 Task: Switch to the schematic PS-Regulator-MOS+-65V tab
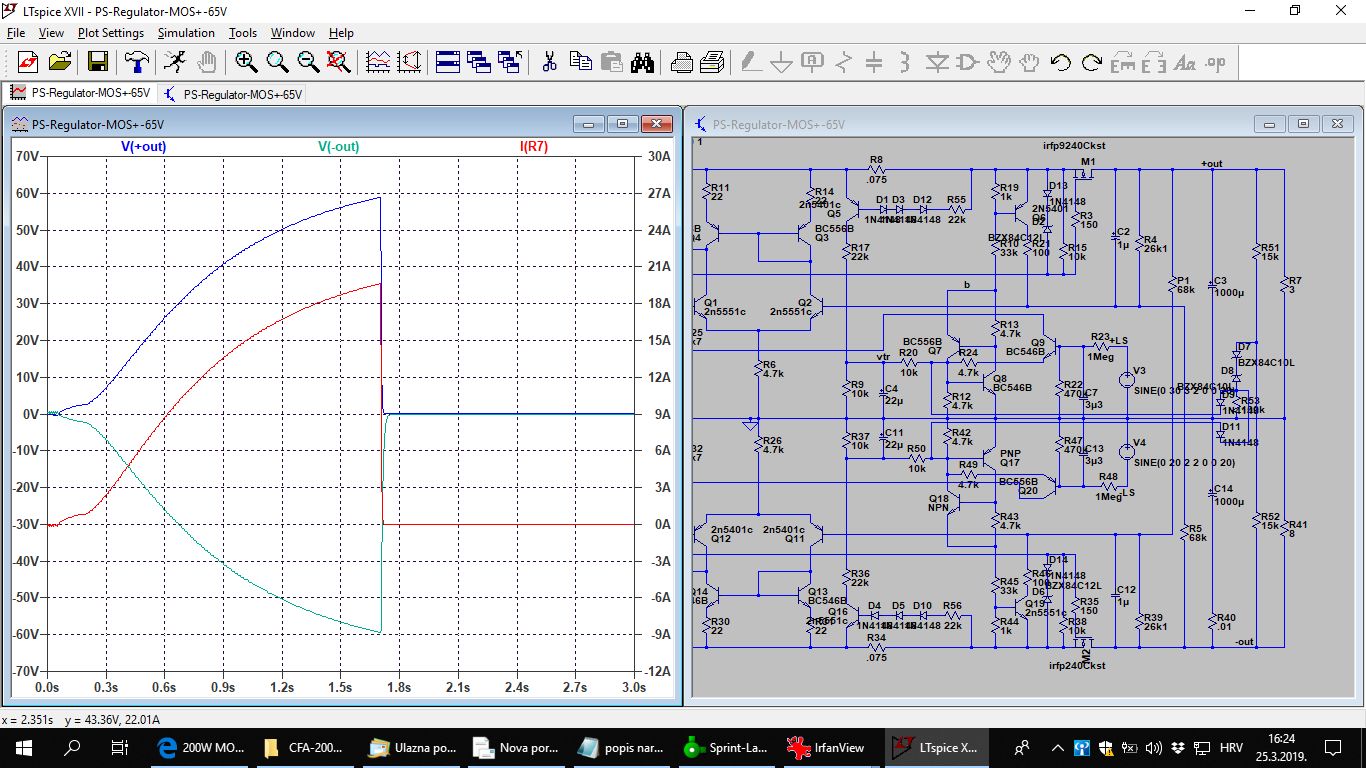pos(232,94)
